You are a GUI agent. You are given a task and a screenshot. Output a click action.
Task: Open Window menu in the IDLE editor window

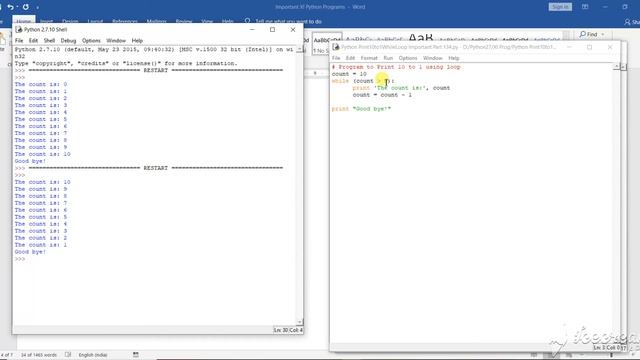433,58
